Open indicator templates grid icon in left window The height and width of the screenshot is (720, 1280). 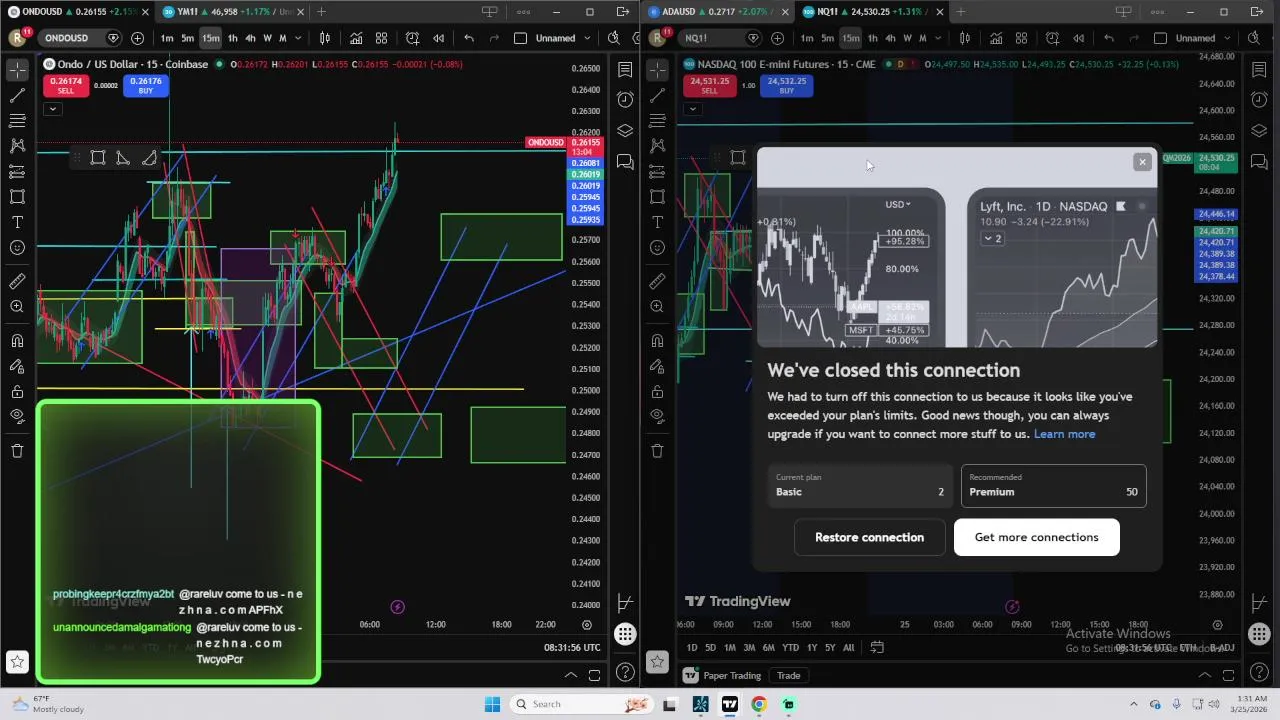click(x=381, y=38)
